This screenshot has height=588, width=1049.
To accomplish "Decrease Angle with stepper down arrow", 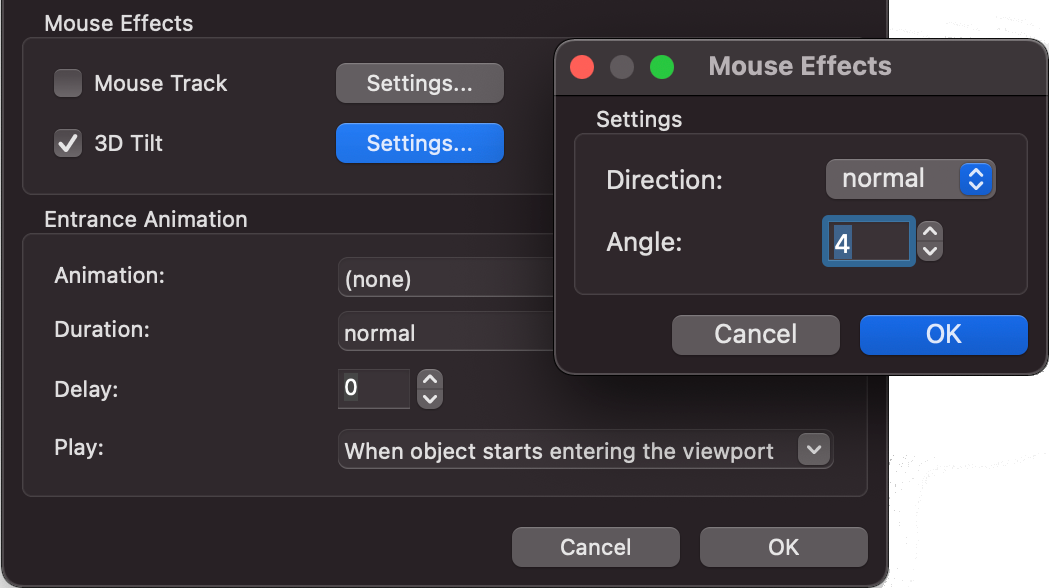I will tap(930, 251).
